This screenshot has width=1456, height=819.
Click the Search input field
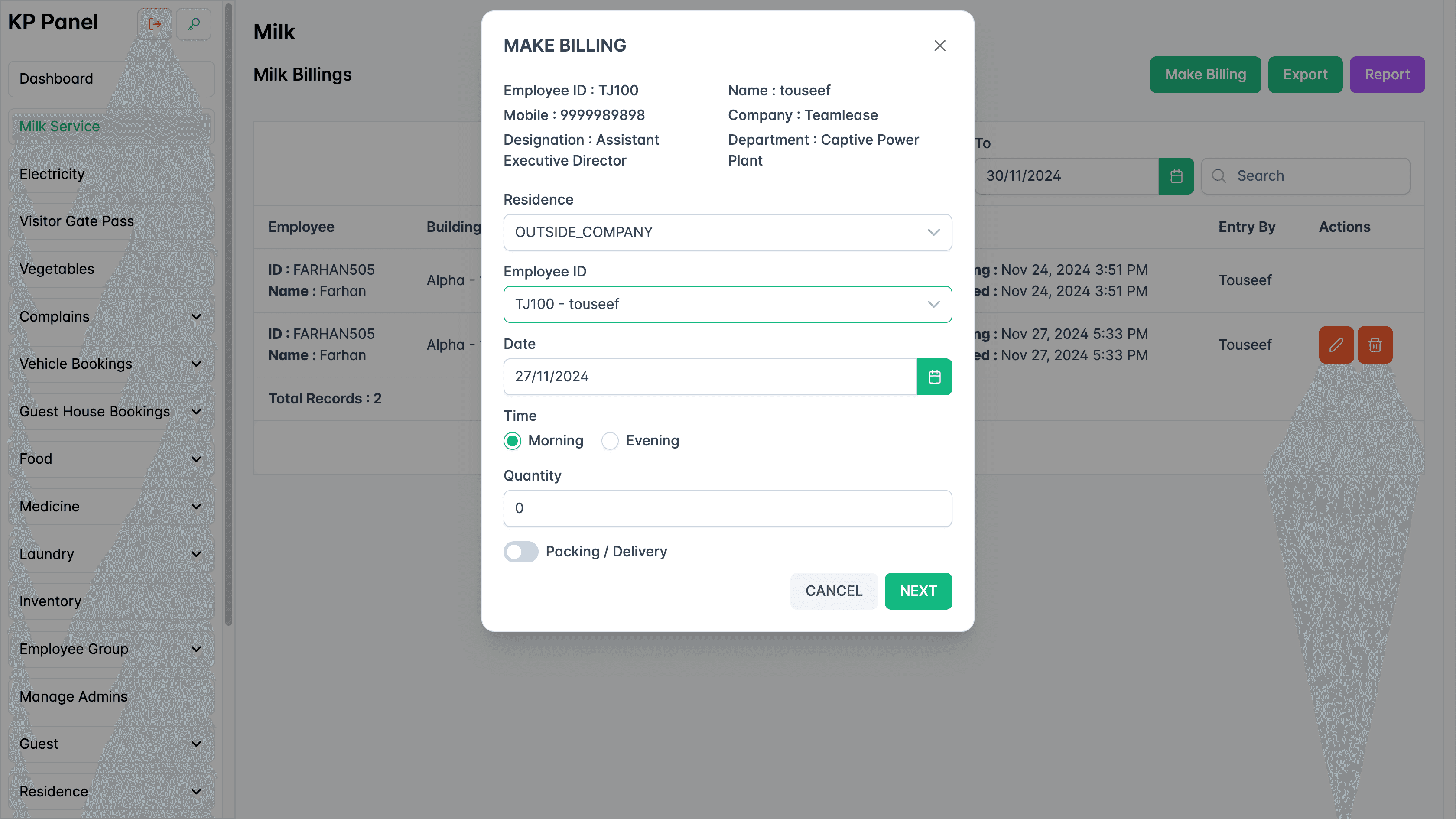click(1305, 176)
